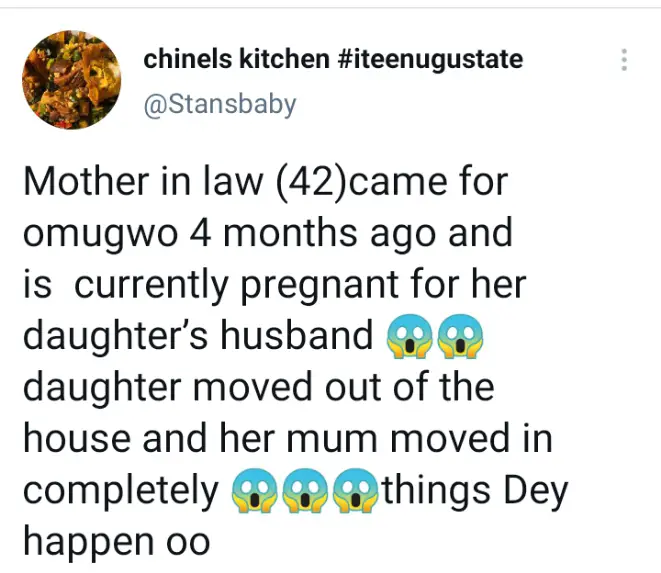This screenshot has height=573, width=661.
Task: Open the #iteenugustate hashtag
Action: [430, 59]
